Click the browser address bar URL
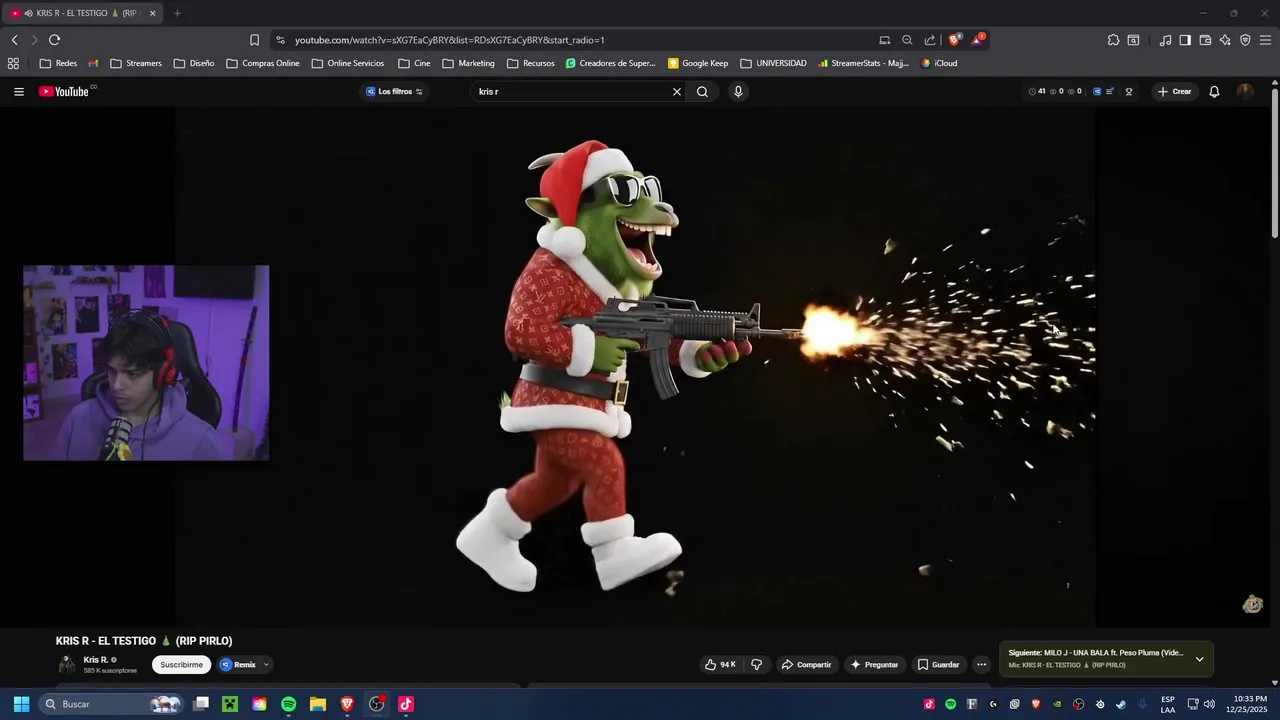The height and width of the screenshot is (720, 1280). 449,40
